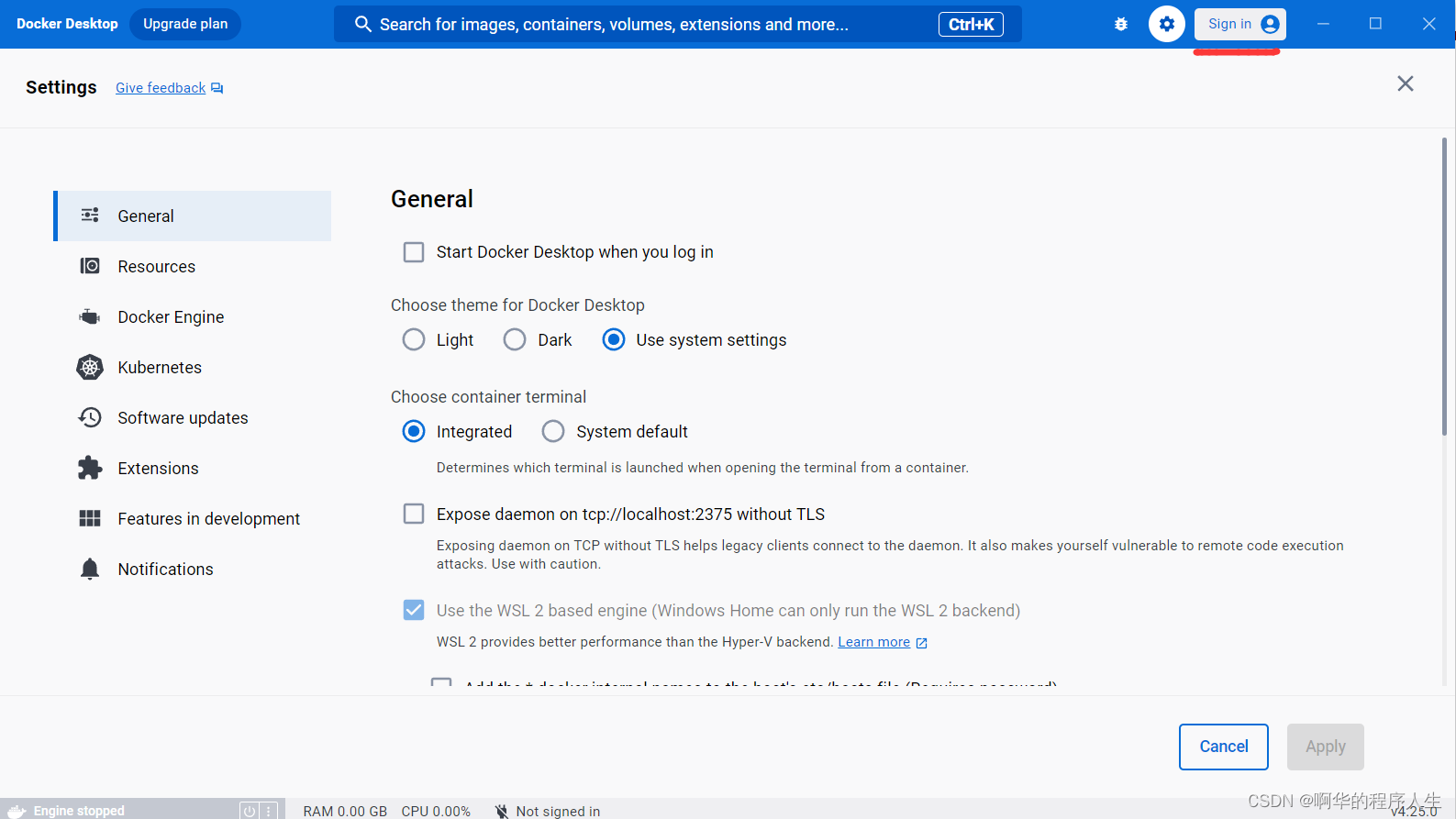Screen dimensions: 1456x819
Task: Click the Features in development grid icon
Action: 90,518
